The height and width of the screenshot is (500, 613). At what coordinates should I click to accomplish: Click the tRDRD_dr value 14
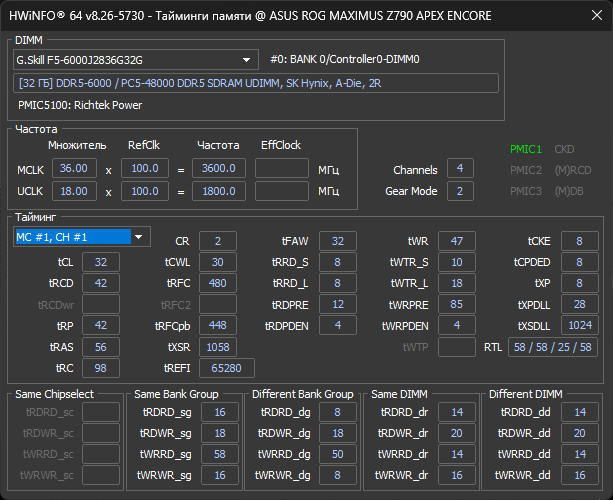coord(457,412)
